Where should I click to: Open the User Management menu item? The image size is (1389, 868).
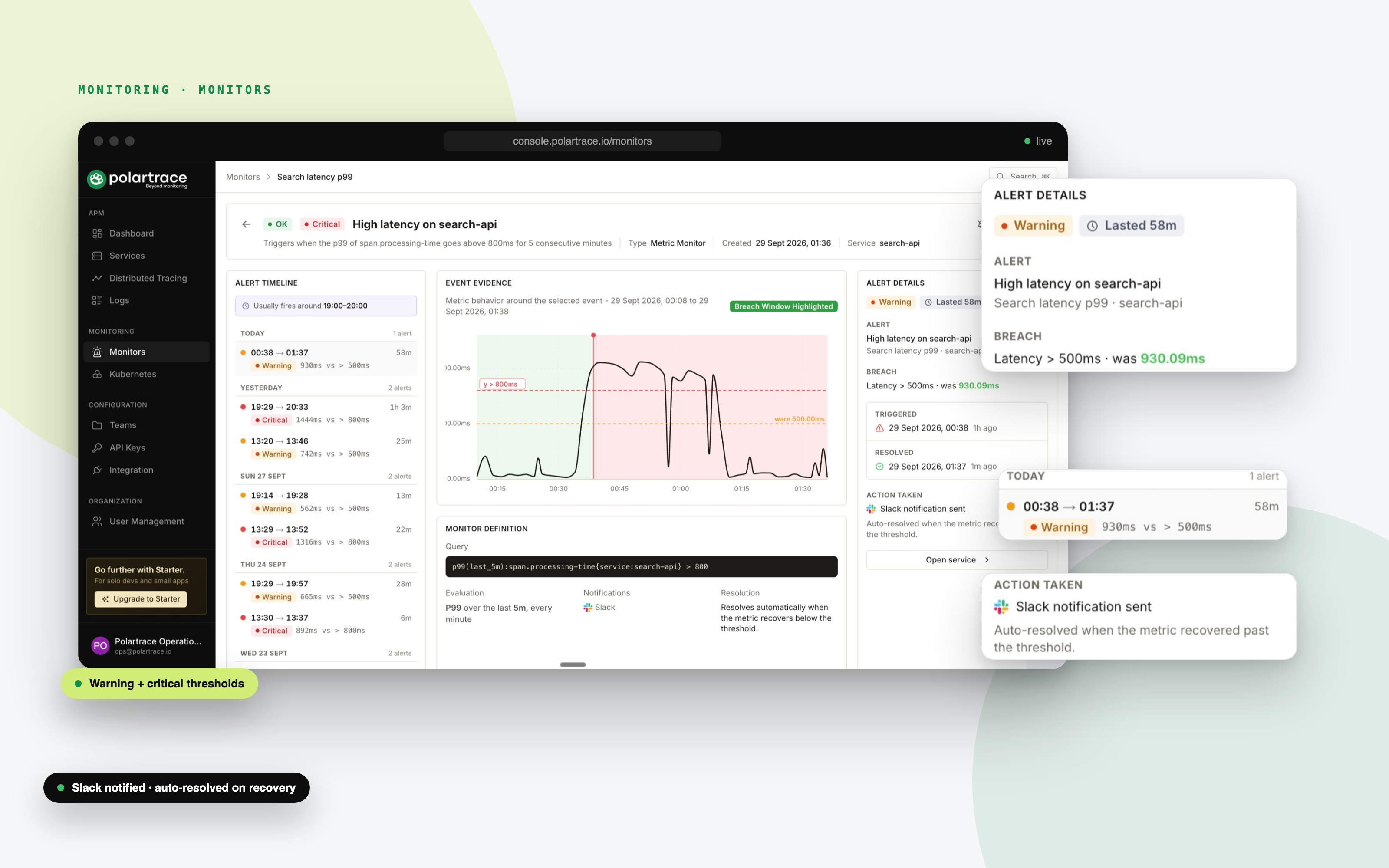147,521
